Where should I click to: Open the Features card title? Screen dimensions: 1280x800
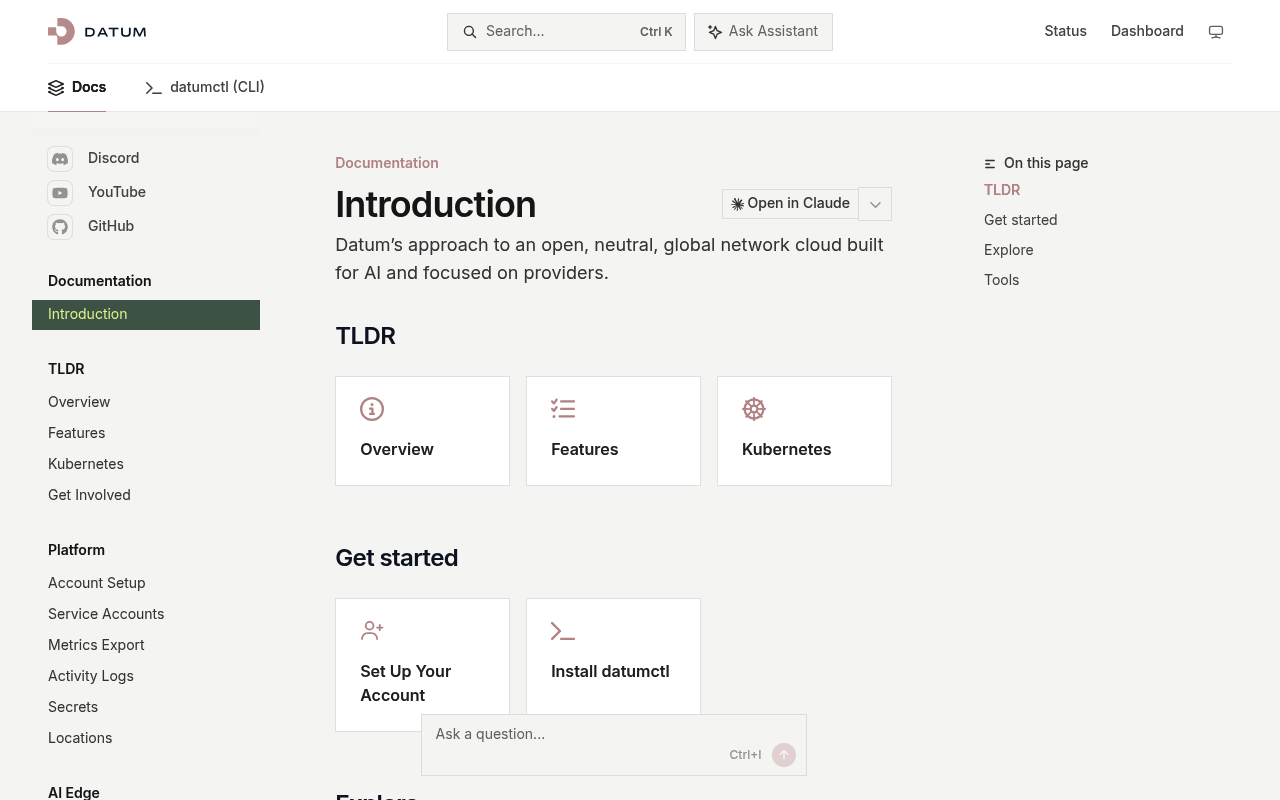click(x=585, y=450)
